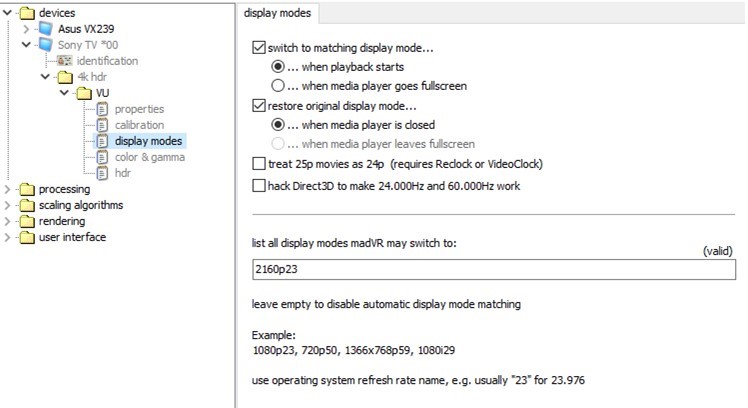Image resolution: width=748 pixels, height=408 pixels.
Task: Click leave empty to disable hint text
Action: (x=386, y=304)
